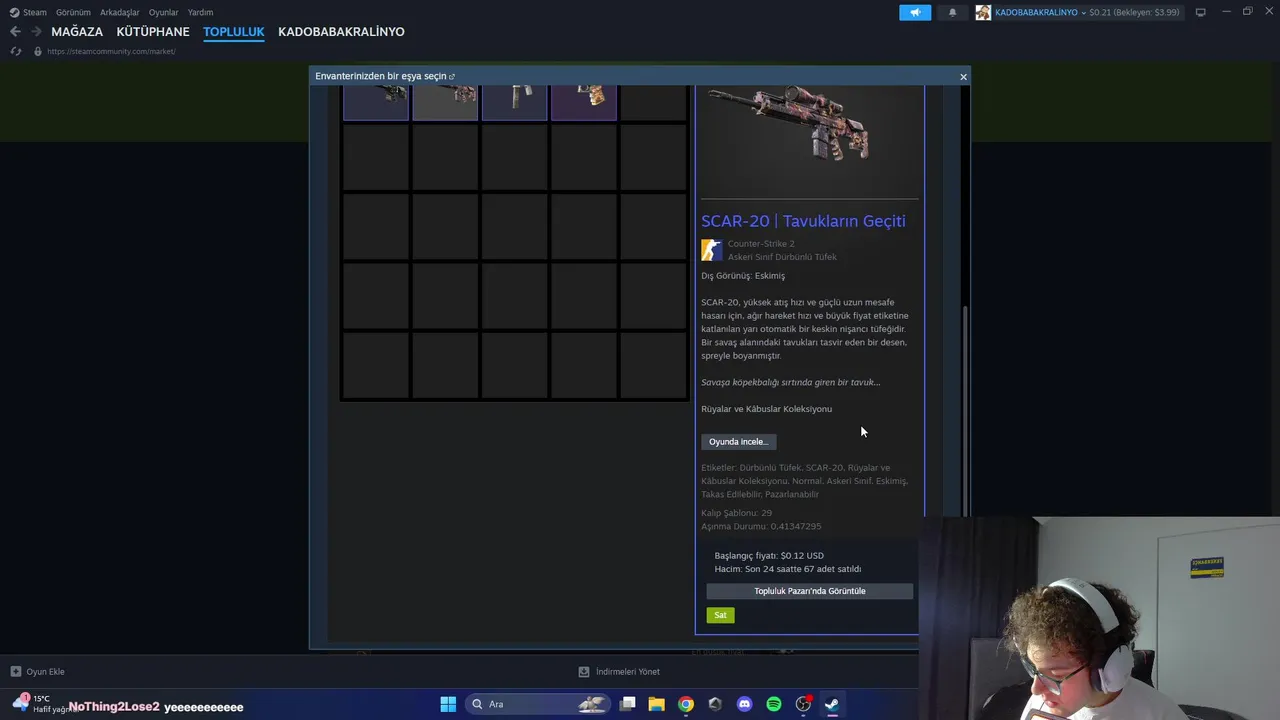The height and width of the screenshot is (720, 1280).
Task: Open the OBS icon with the red badge
Action: pos(803,704)
